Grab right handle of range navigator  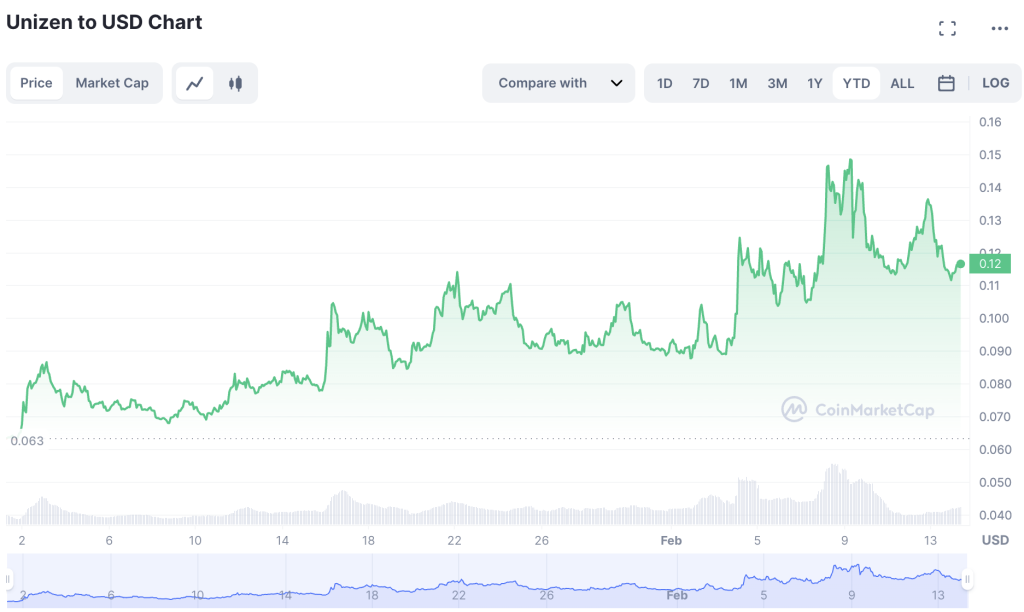[967, 579]
